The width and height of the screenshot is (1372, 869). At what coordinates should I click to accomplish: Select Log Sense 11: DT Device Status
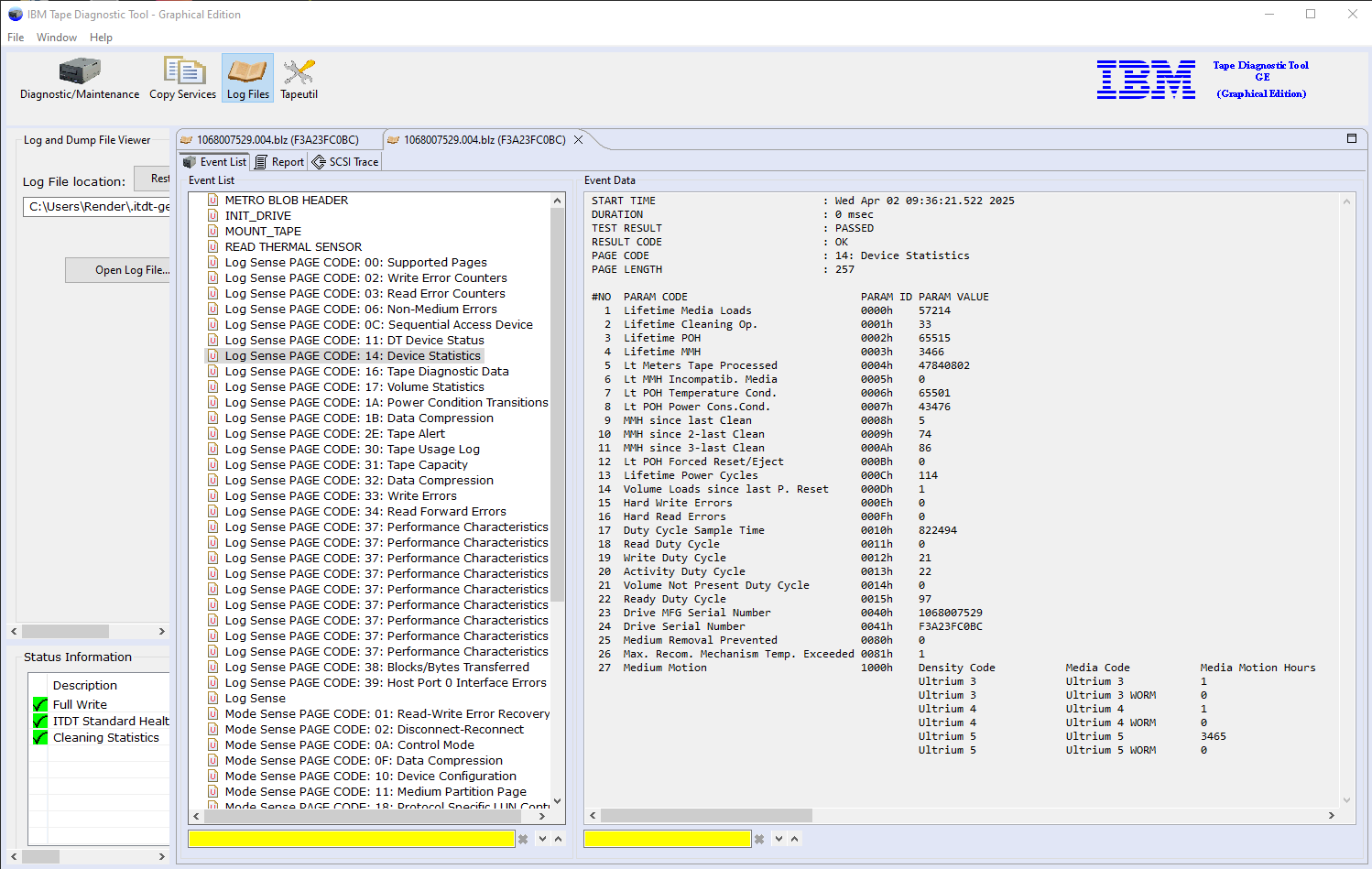click(x=354, y=340)
